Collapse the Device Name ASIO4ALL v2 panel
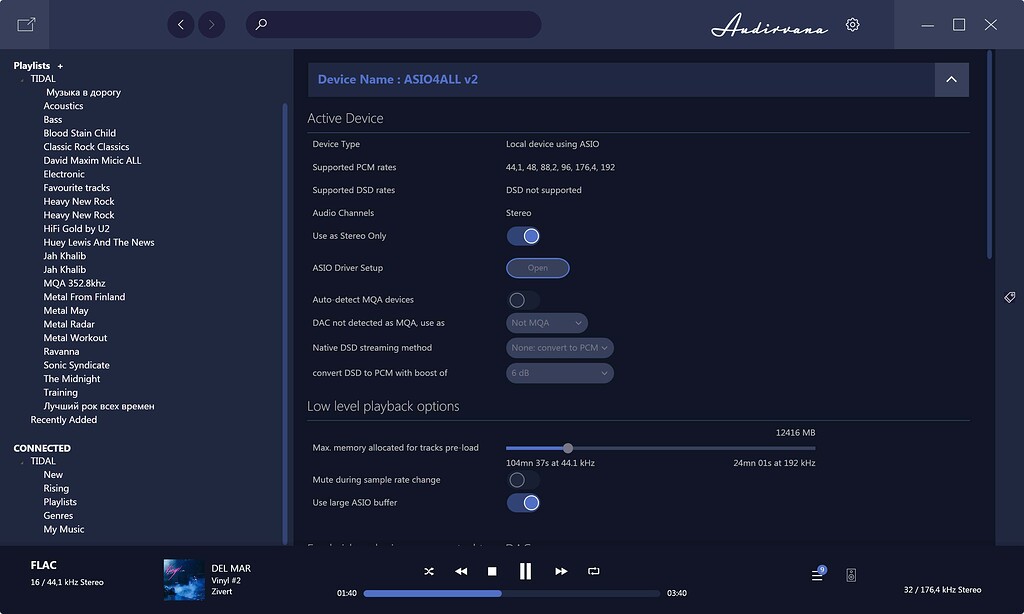Viewport: 1024px width, 614px height. pos(952,80)
